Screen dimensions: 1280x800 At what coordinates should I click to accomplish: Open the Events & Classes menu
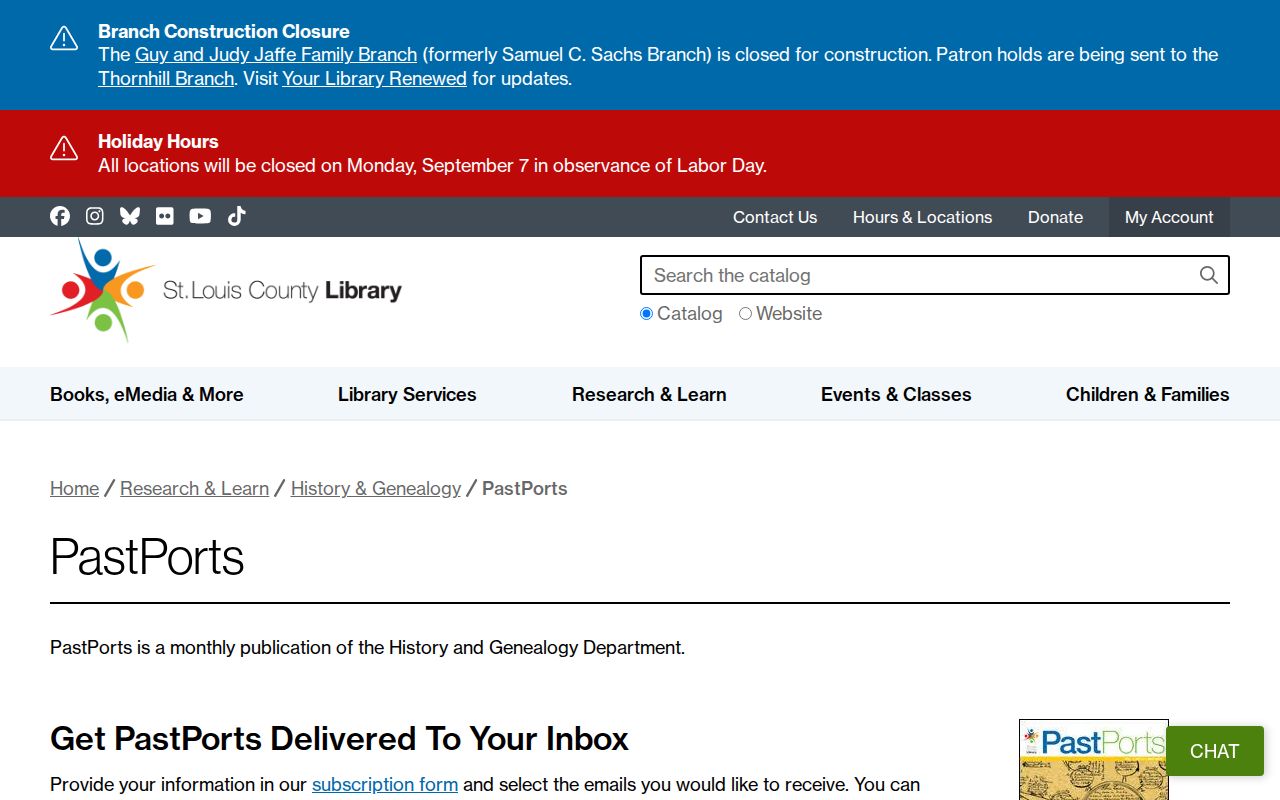(x=896, y=394)
